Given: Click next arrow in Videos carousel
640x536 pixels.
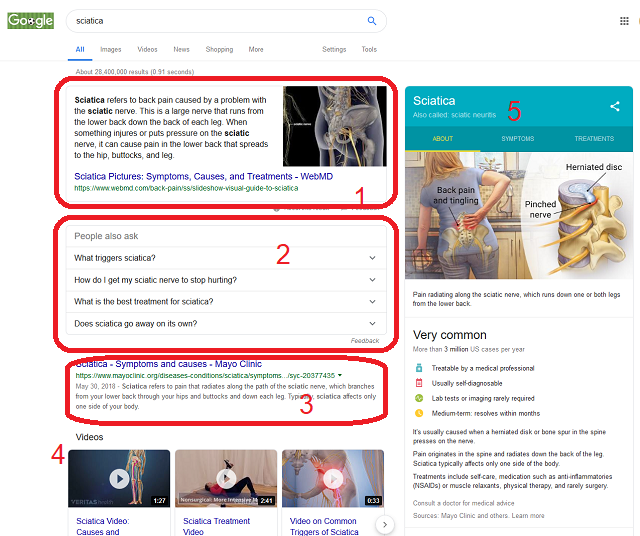Looking at the screenshot, I should click(385, 524).
